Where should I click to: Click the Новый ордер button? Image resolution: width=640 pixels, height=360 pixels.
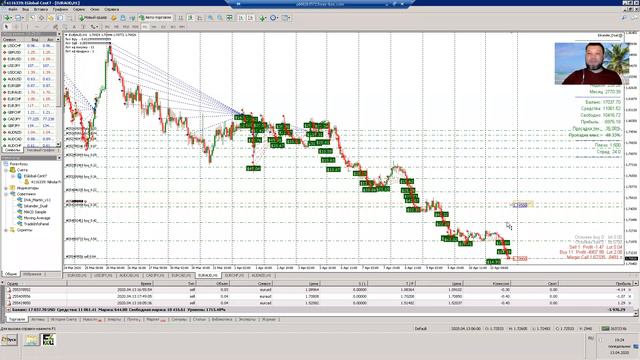(93, 18)
